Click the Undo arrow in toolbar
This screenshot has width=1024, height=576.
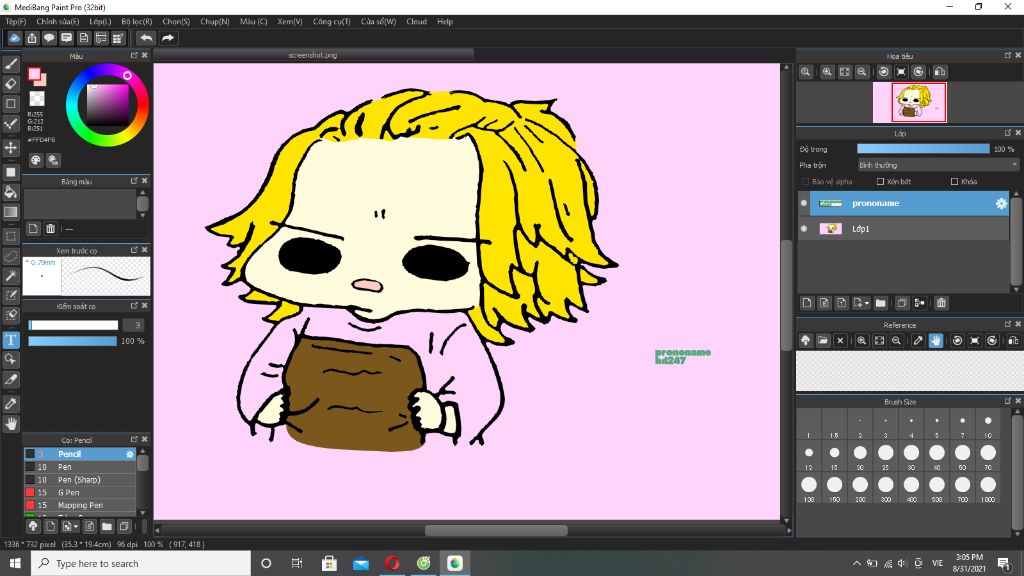(x=146, y=38)
